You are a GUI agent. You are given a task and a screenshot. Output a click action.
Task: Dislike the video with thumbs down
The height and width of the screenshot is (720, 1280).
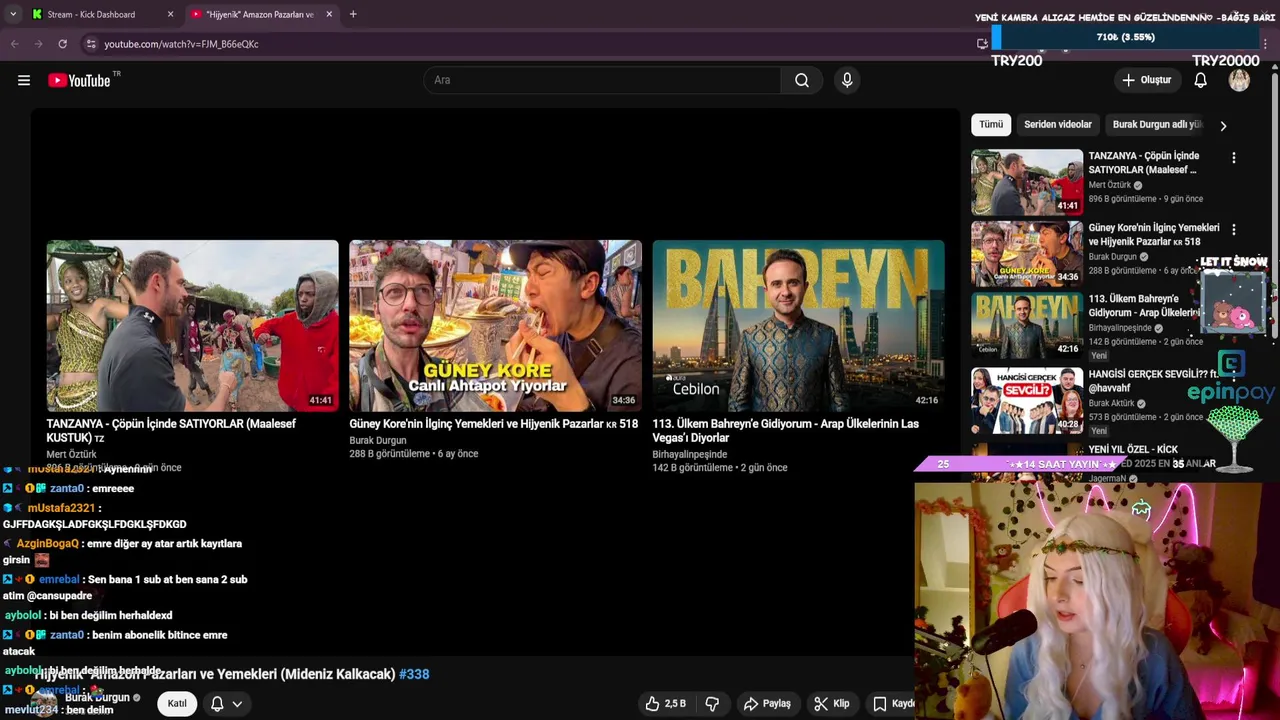(712, 704)
